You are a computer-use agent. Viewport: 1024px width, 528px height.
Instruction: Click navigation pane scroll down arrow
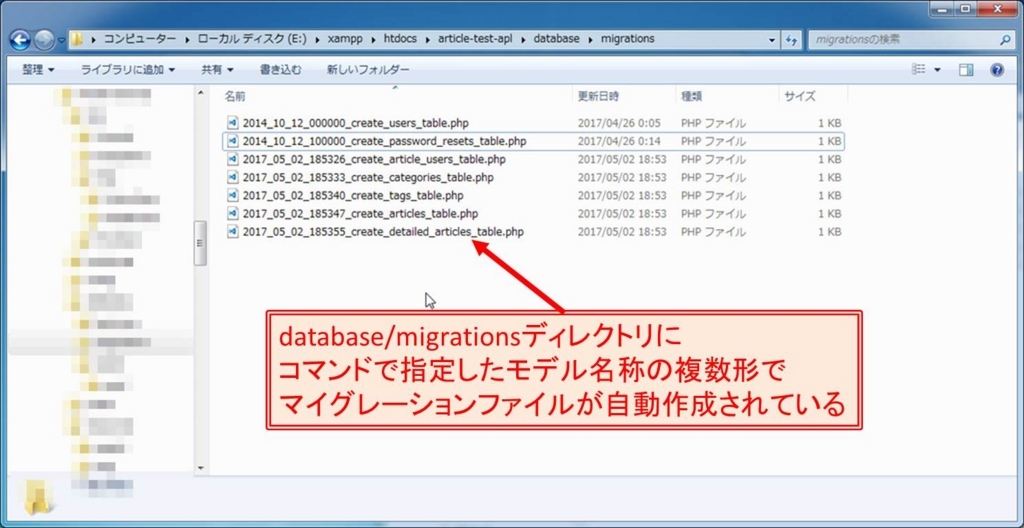[200, 468]
